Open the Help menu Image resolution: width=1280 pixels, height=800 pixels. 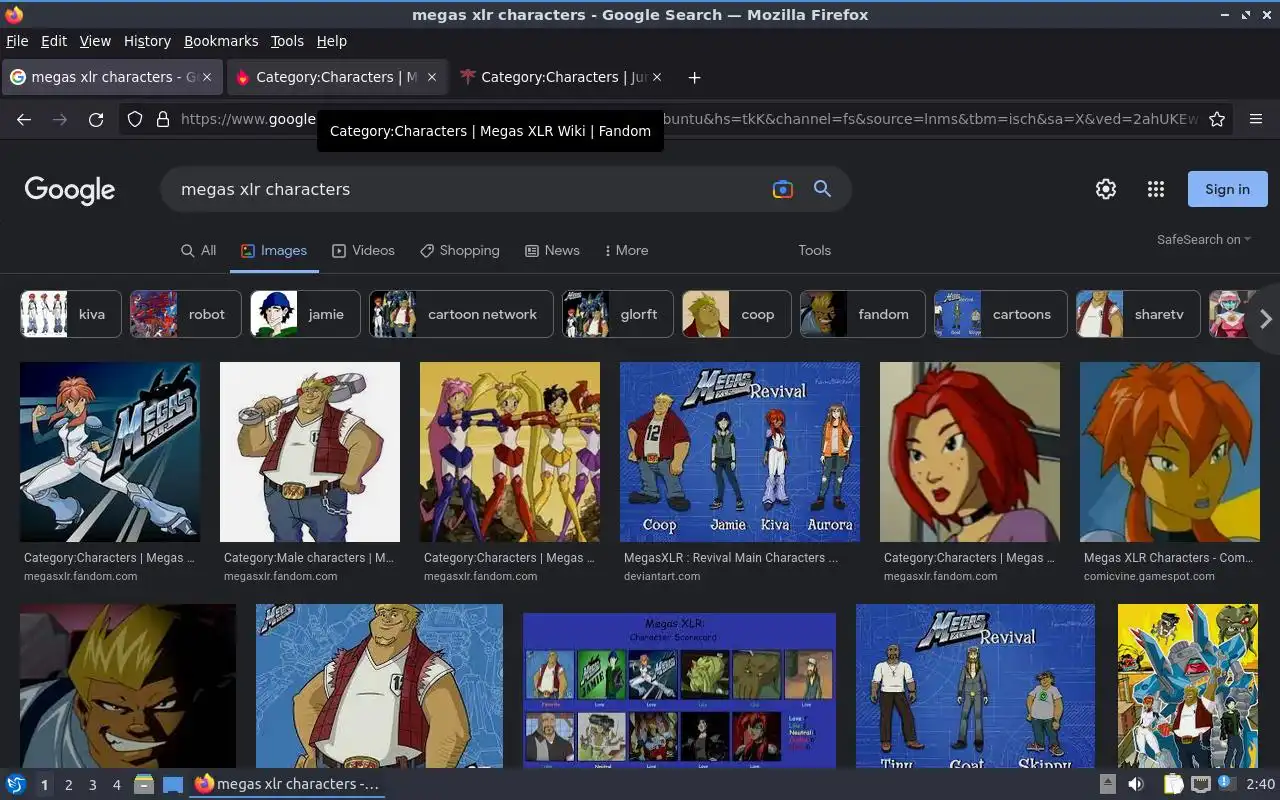(331, 41)
